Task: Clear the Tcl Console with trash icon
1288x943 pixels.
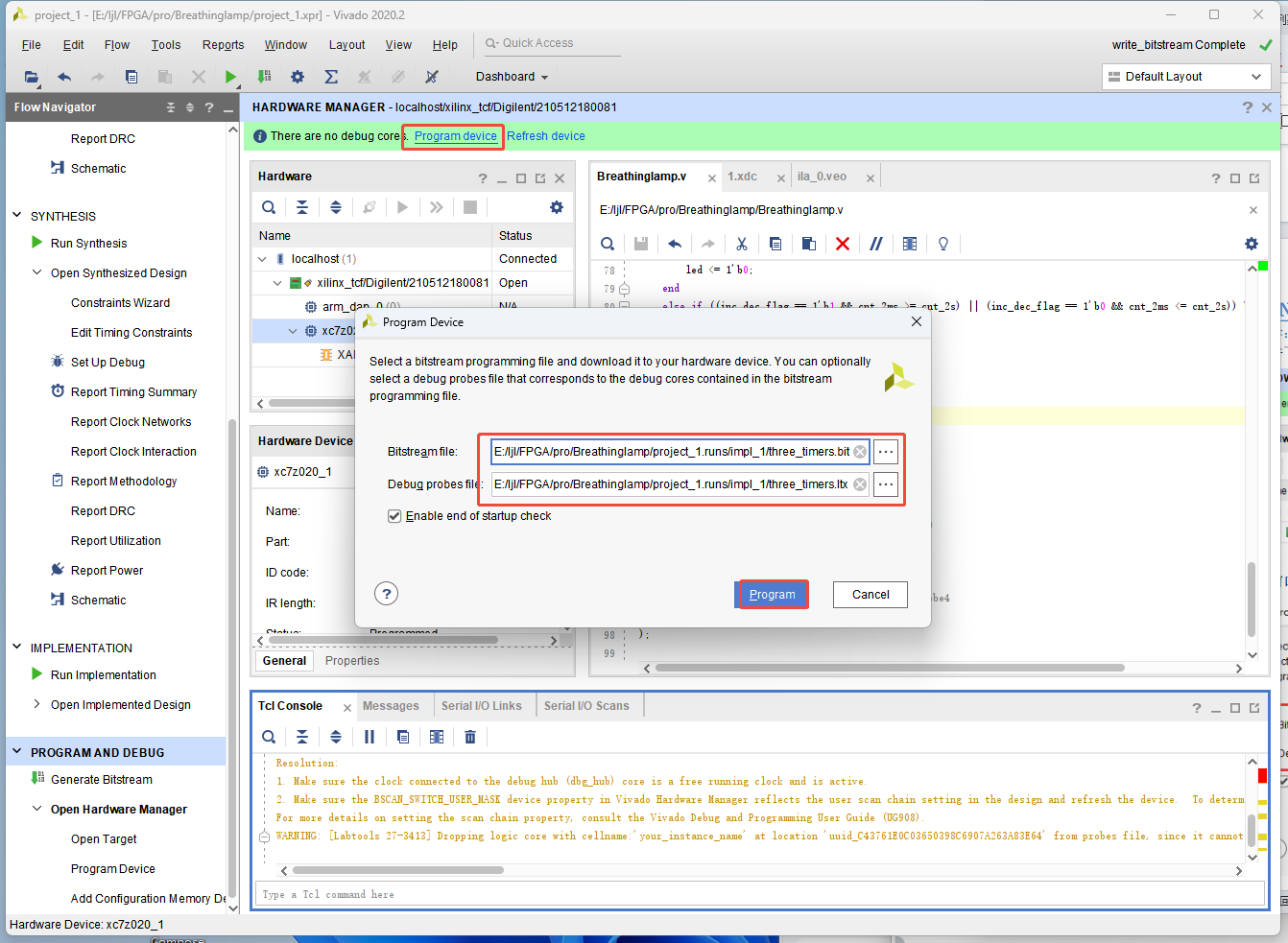Action: pyautogui.click(x=470, y=737)
